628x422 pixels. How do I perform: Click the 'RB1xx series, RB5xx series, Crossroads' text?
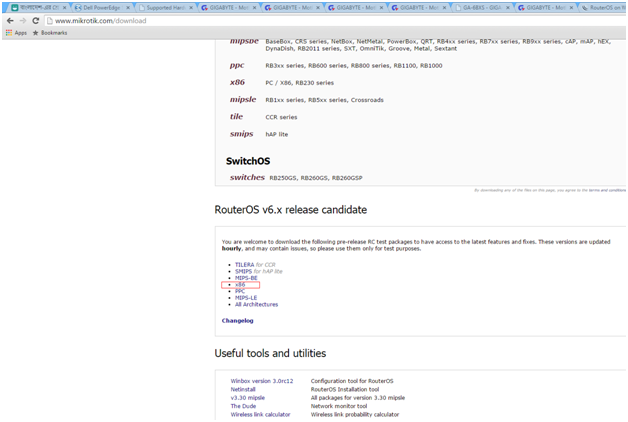[x=324, y=100]
